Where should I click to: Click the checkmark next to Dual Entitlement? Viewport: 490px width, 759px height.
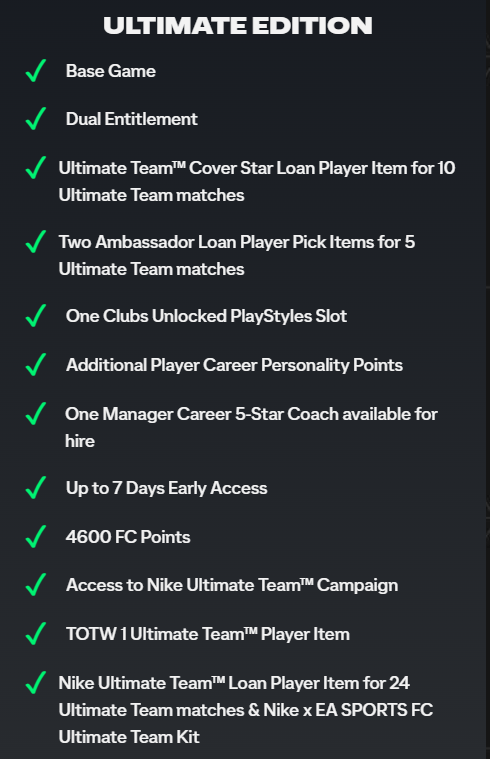click(36, 119)
